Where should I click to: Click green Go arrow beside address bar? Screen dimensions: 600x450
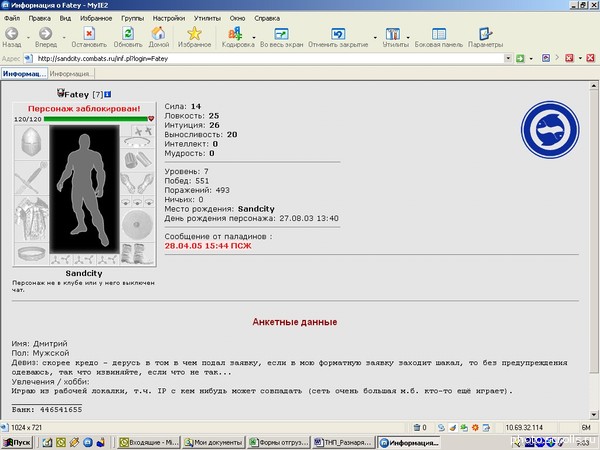click(x=520, y=58)
